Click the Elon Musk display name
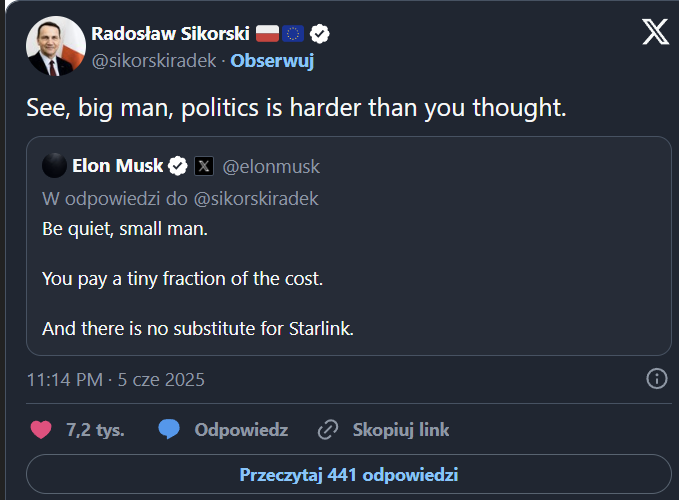 [x=117, y=165]
